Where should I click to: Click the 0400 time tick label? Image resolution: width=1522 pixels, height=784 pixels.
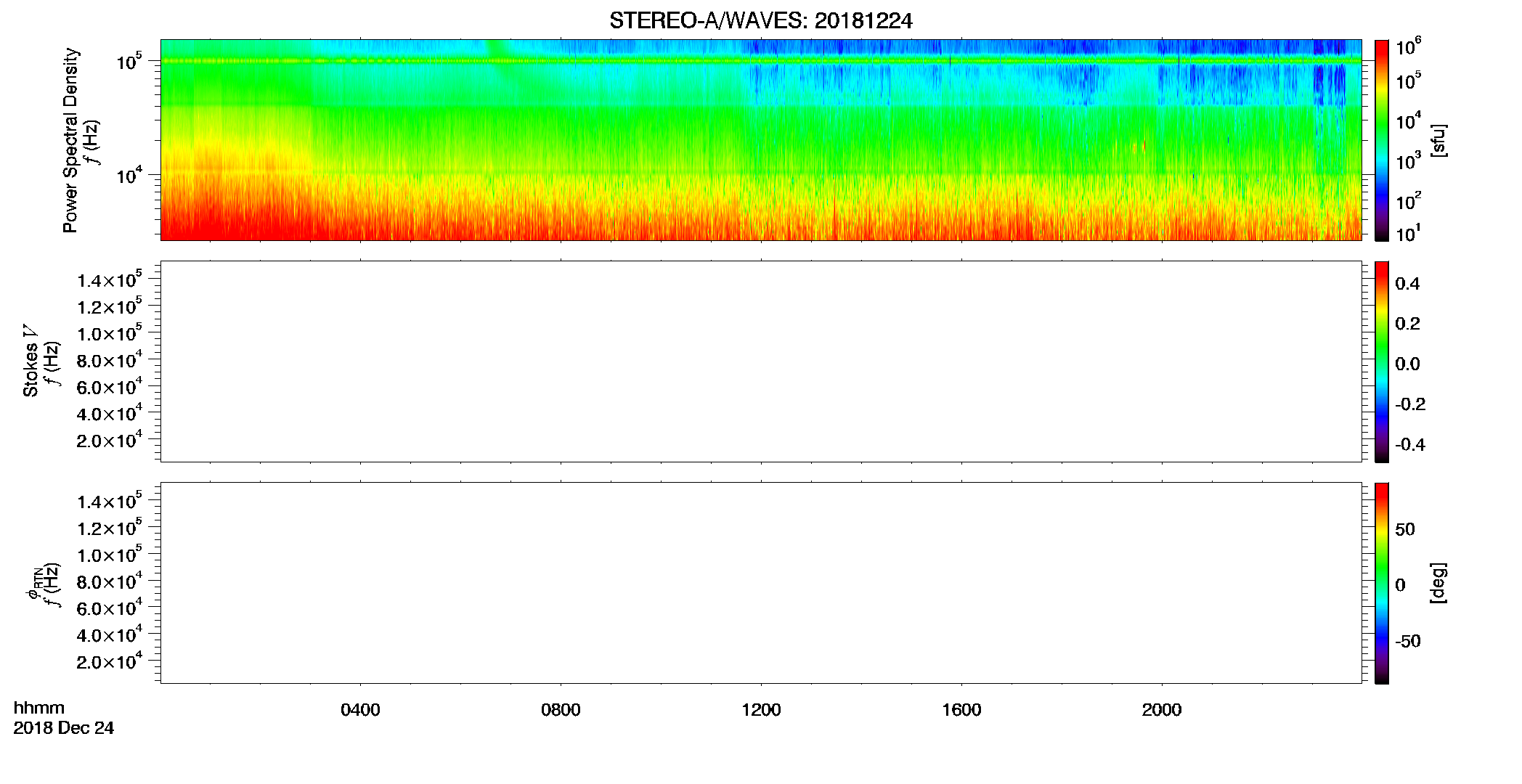[360, 710]
